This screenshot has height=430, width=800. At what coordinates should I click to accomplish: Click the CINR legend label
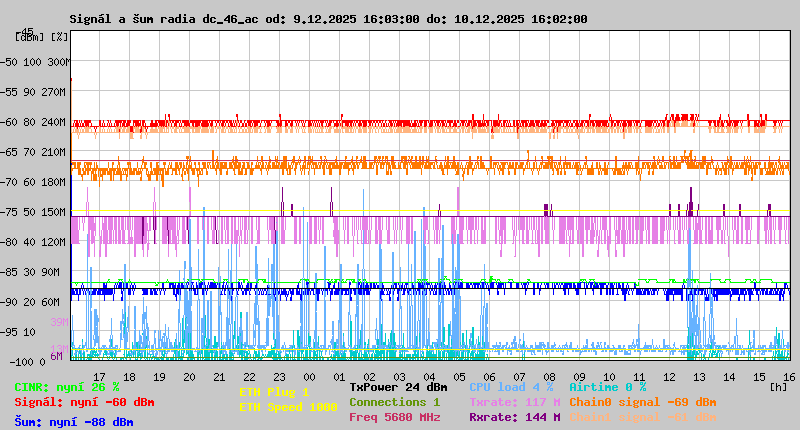point(66,387)
